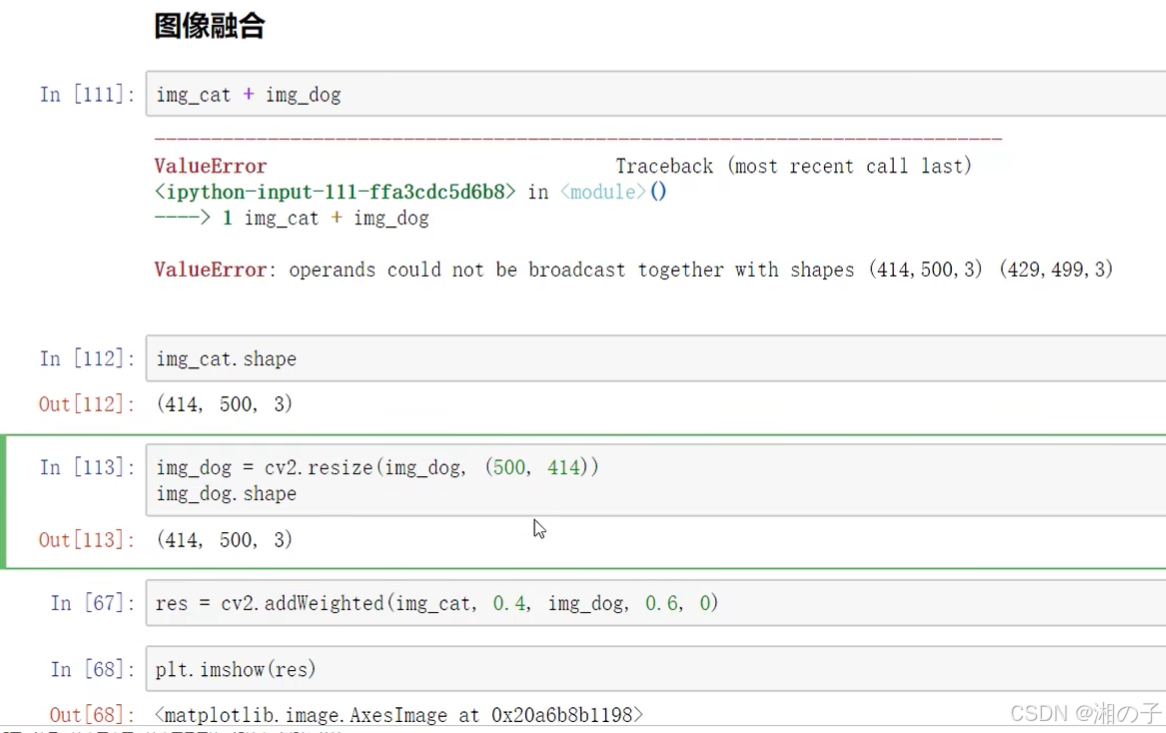Screen dimensions: 1166x733
Task: Click the code cell In [111] input
Action: [x=656, y=94]
